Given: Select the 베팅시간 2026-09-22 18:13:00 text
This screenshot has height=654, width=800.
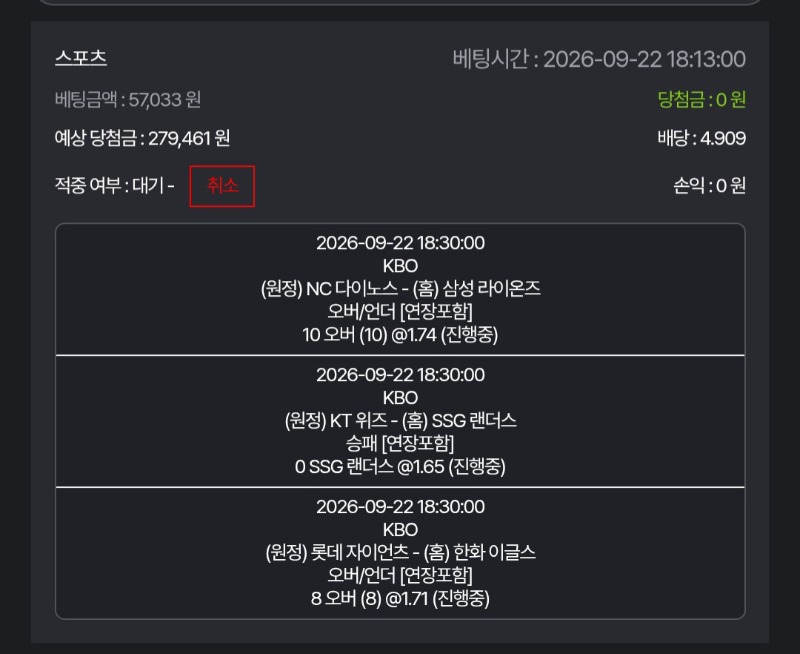Looking at the screenshot, I should [x=599, y=59].
